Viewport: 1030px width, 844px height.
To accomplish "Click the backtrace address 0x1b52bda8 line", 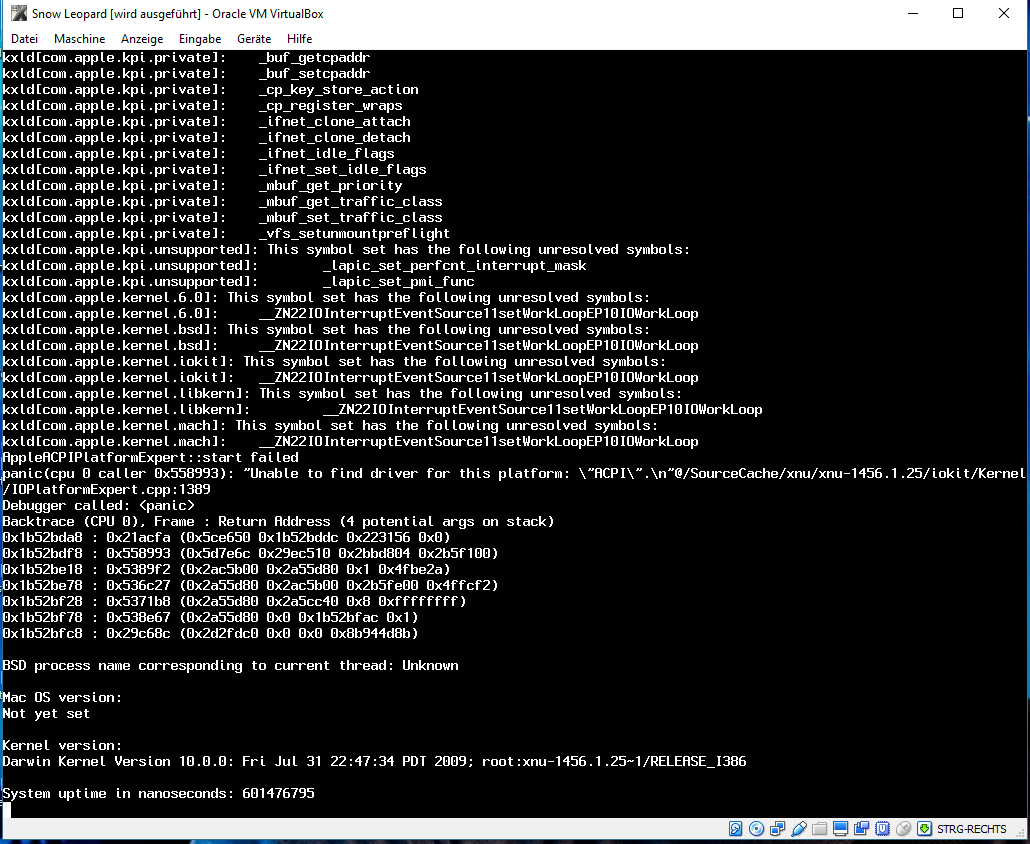I will coord(227,537).
